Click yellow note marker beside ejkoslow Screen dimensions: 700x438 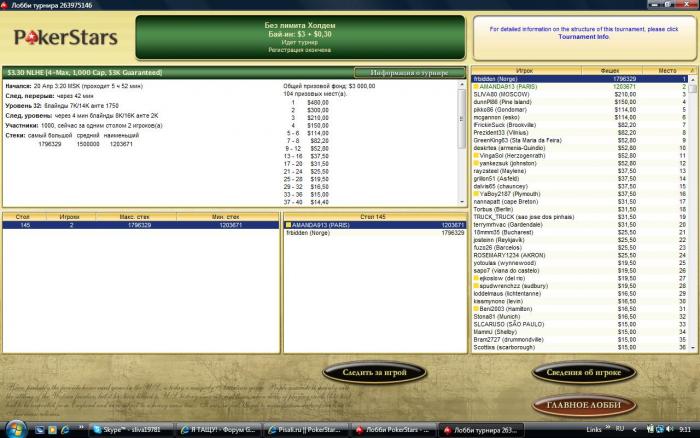tap(476, 278)
